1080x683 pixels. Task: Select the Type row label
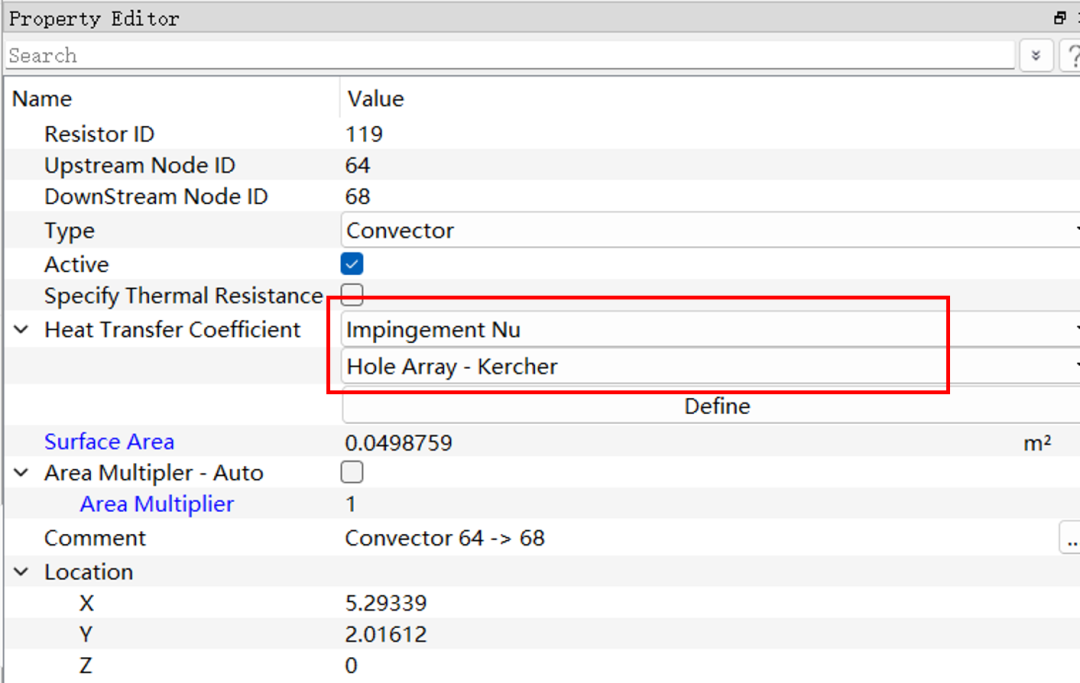pos(70,231)
